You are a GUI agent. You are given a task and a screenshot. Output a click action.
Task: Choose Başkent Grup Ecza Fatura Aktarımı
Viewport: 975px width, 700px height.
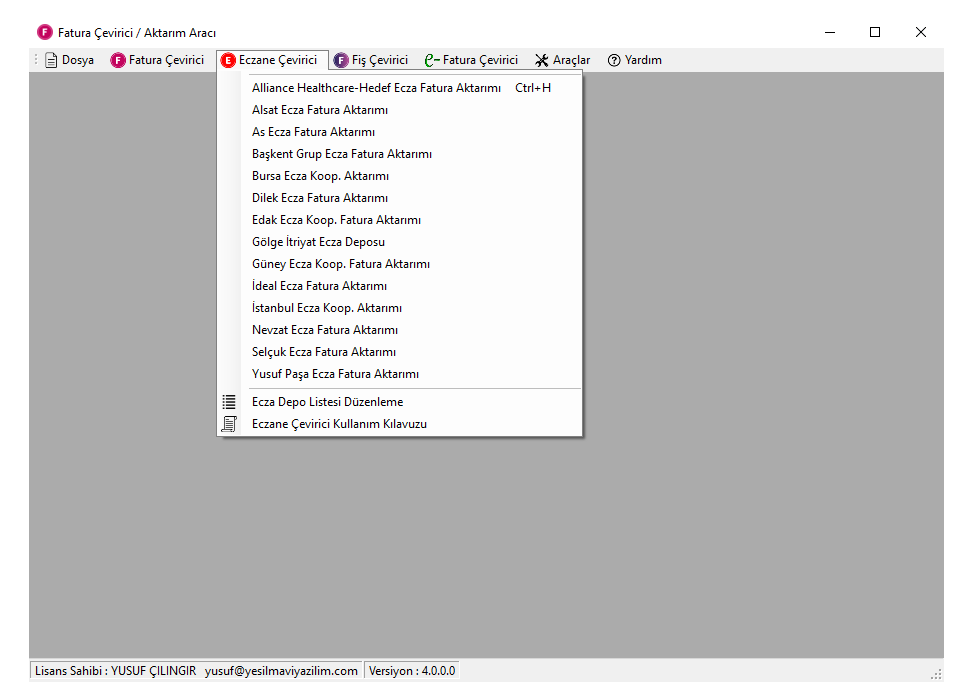(x=400, y=154)
